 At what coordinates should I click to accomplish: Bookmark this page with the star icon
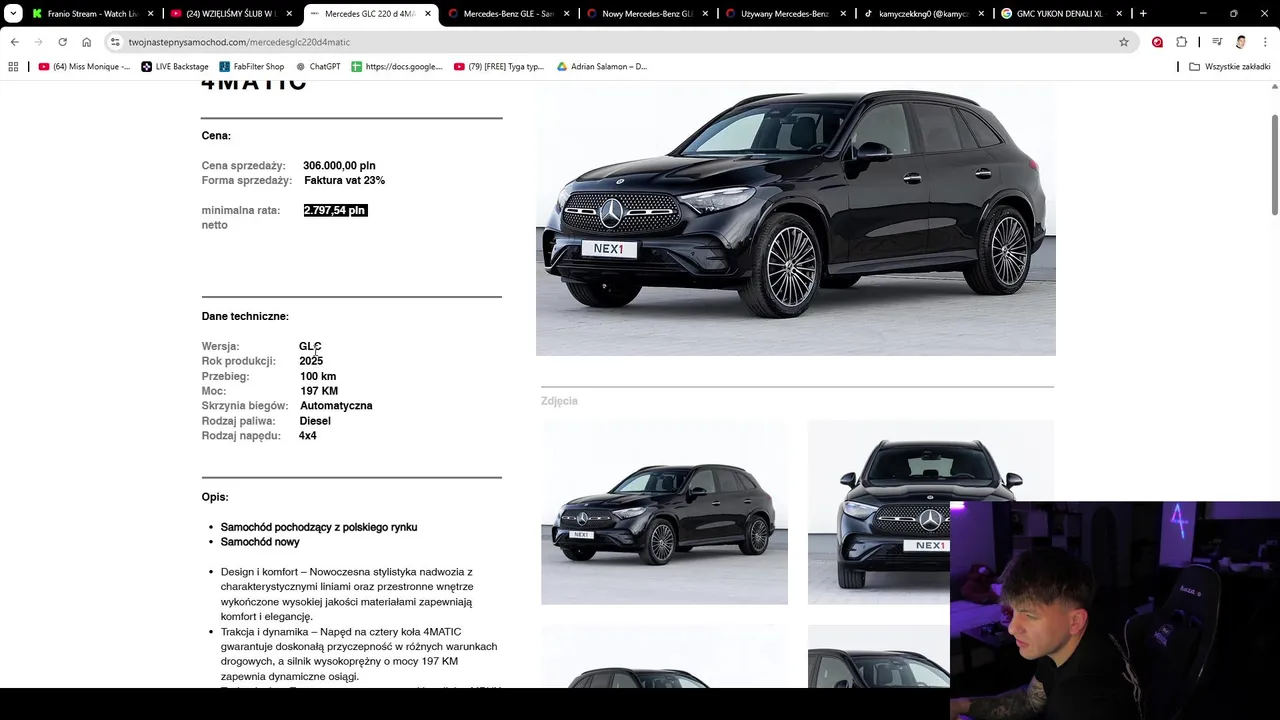pyautogui.click(x=1124, y=42)
